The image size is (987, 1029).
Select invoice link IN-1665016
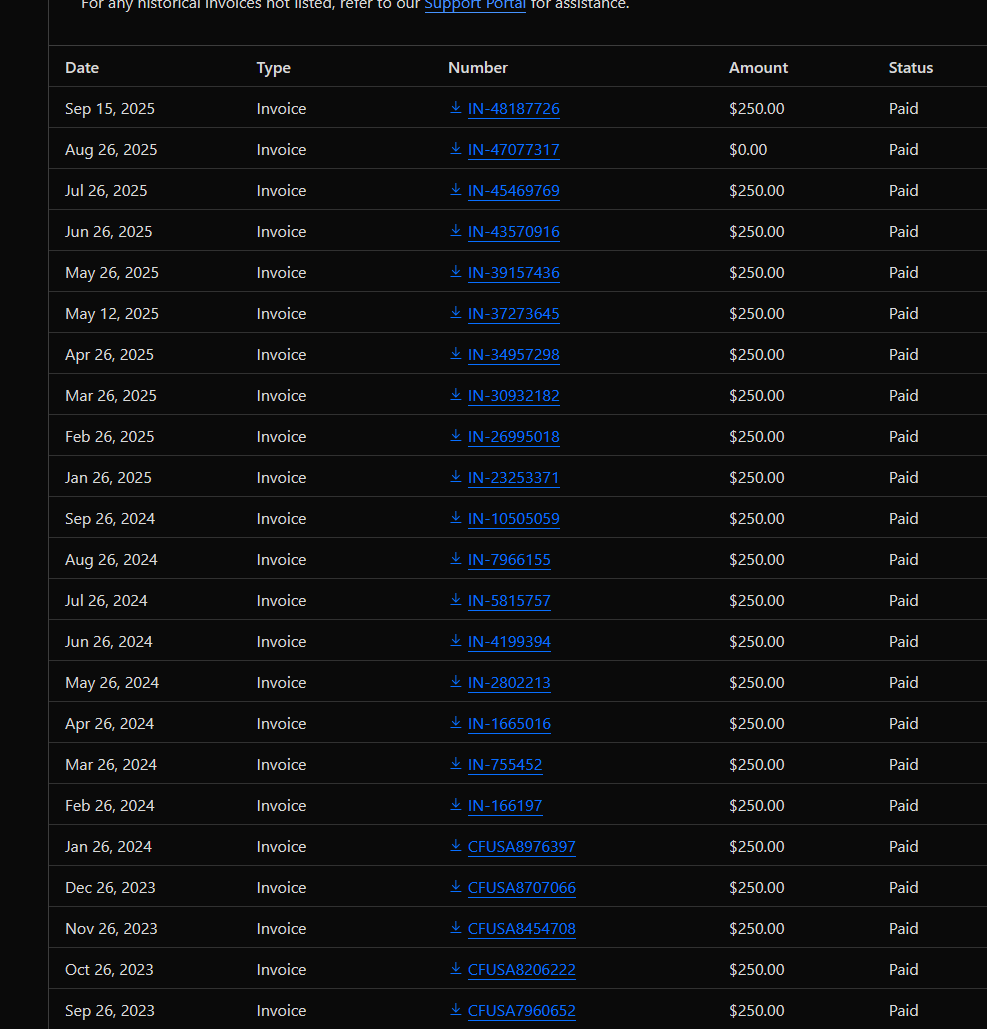pos(509,724)
